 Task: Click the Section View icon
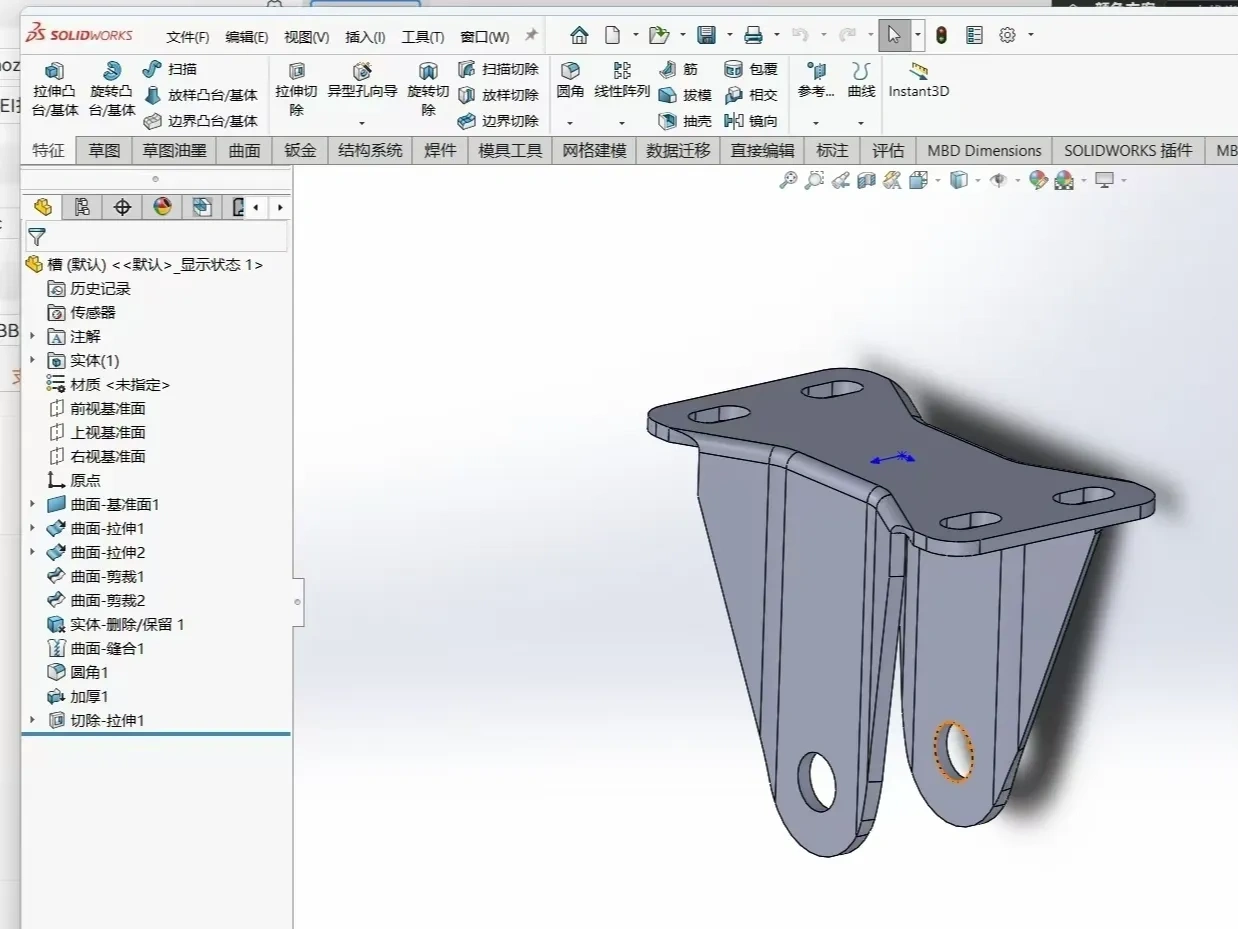pos(866,180)
